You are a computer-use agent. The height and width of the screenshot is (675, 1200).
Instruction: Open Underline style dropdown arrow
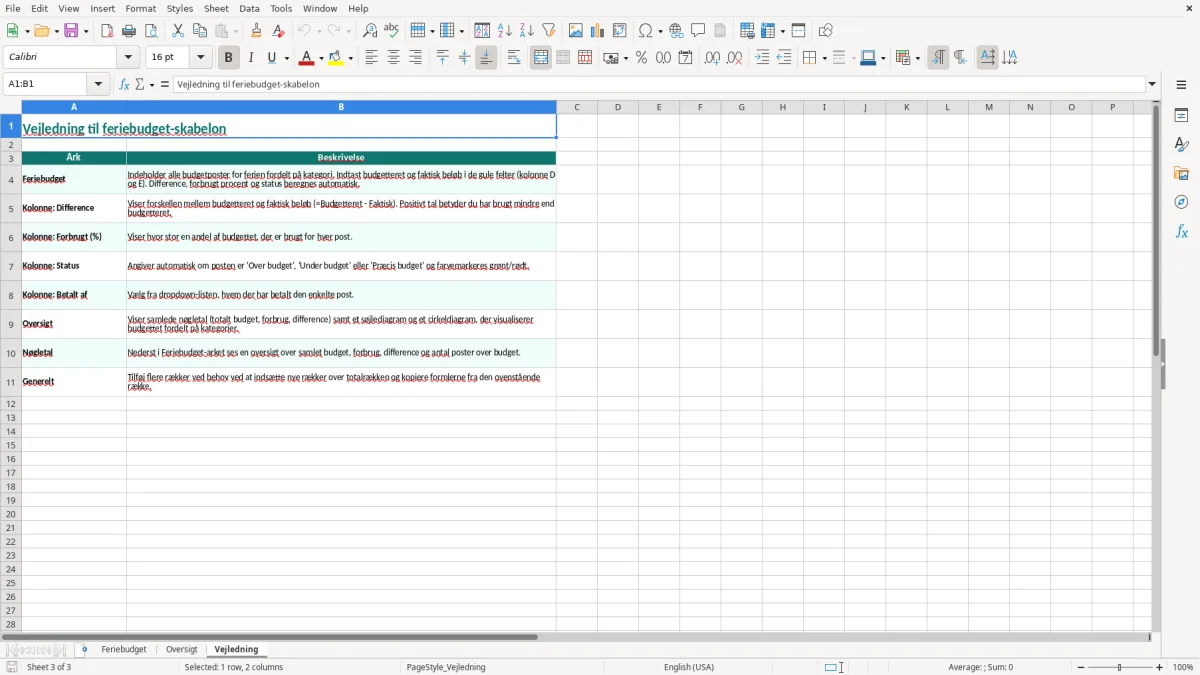point(286,58)
